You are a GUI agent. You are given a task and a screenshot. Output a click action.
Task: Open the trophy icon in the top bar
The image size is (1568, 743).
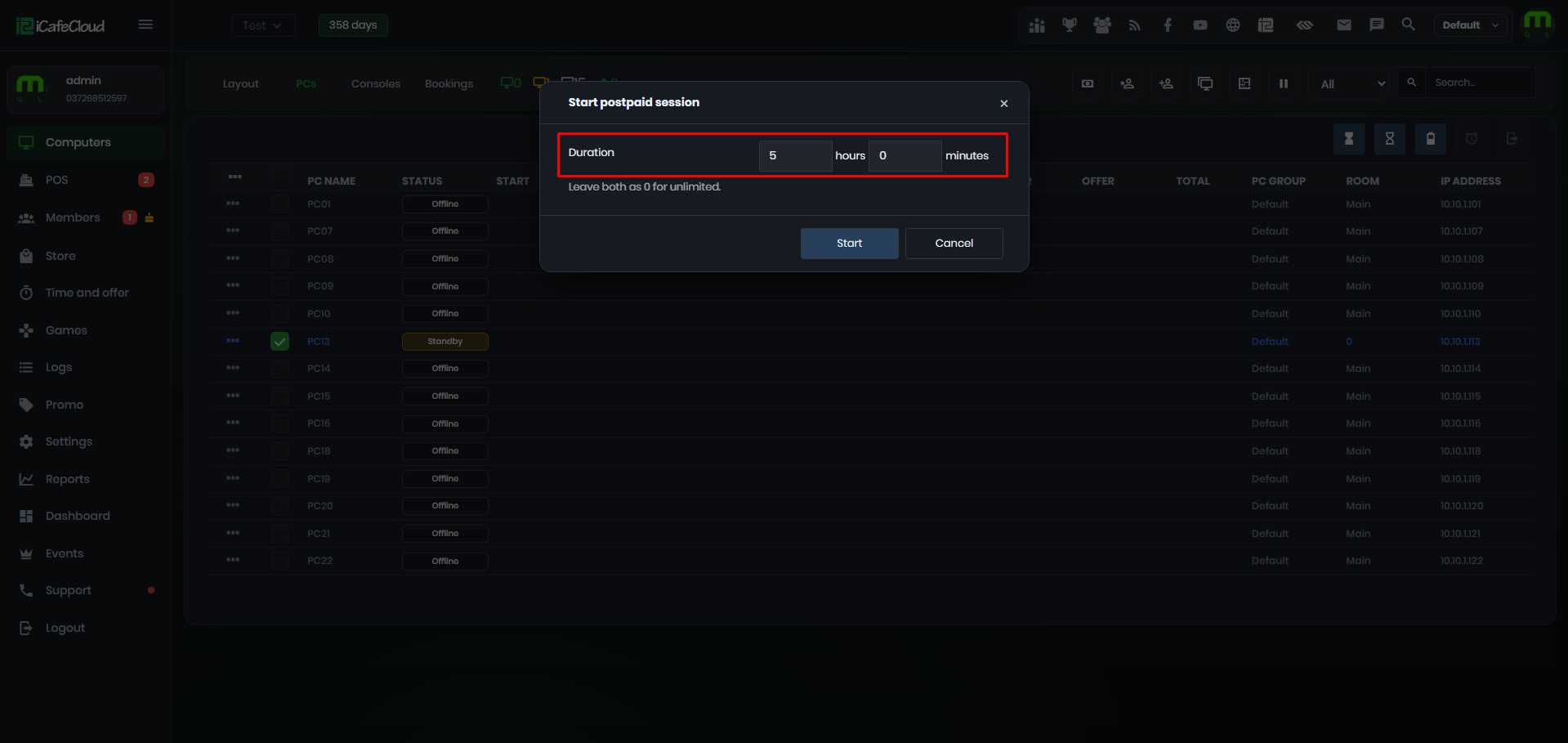click(x=1069, y=25)
